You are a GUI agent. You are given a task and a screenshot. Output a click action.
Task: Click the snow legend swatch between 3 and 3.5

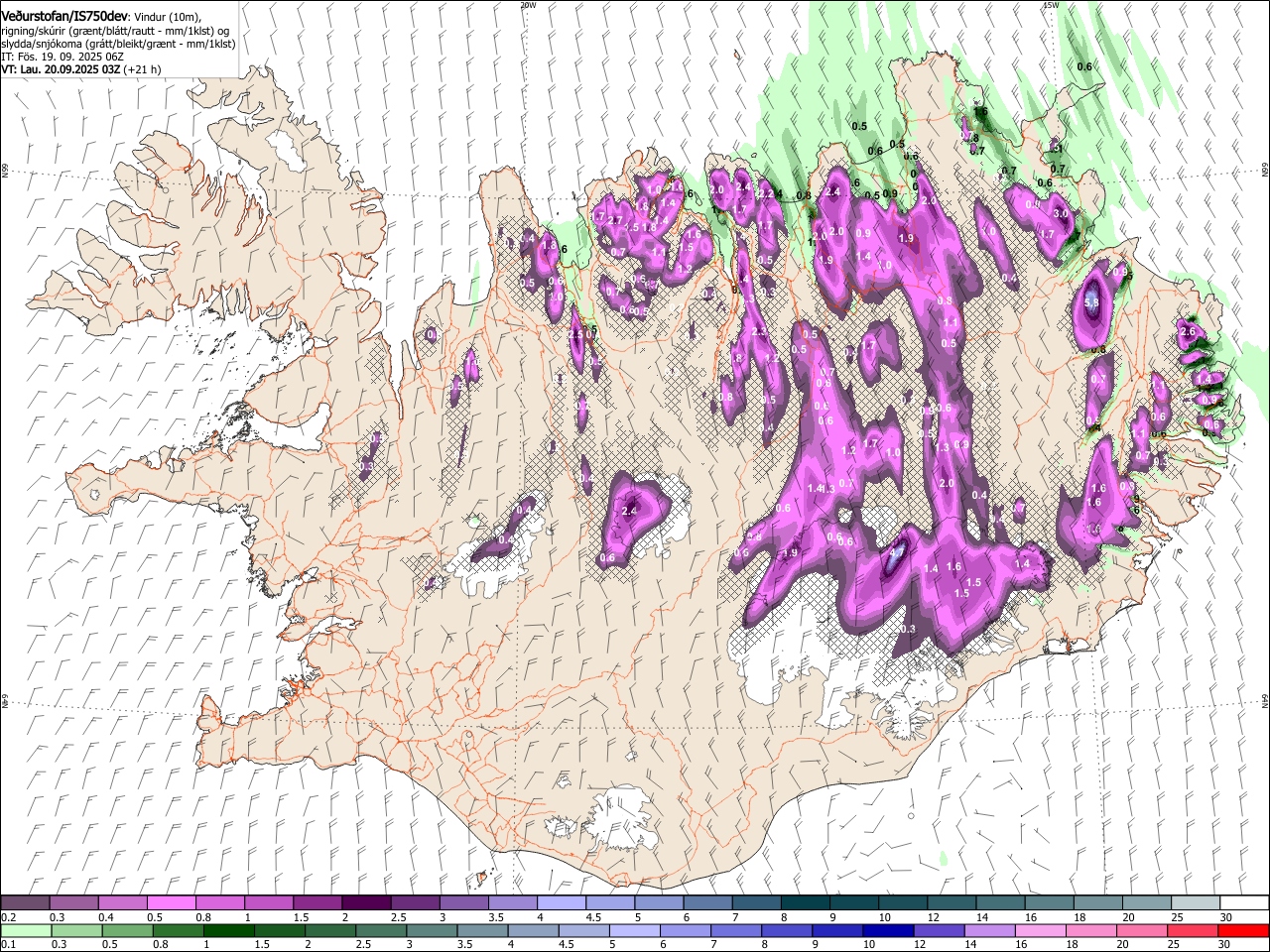coord(462,902)
